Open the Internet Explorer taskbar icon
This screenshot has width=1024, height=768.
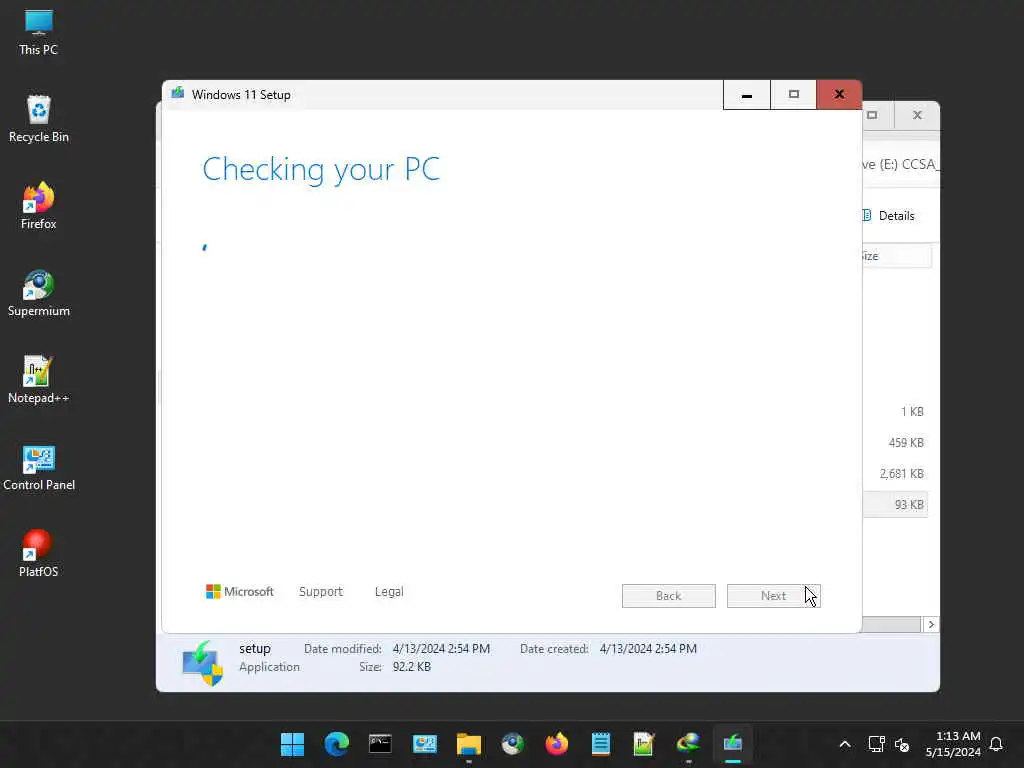coord(688,744)
